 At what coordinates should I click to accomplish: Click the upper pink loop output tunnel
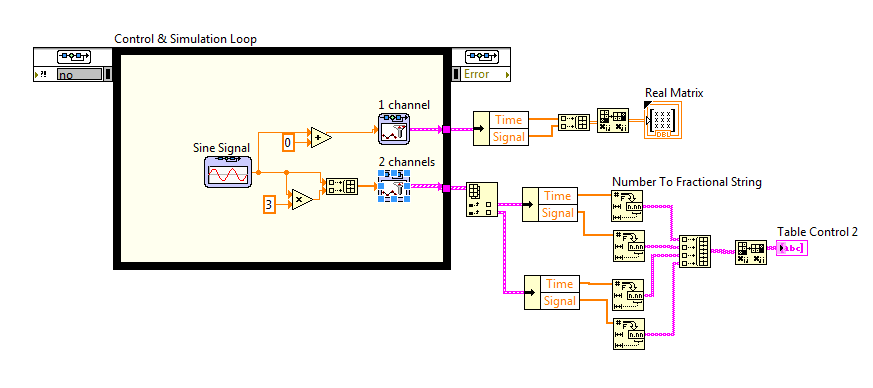[446, 129]
